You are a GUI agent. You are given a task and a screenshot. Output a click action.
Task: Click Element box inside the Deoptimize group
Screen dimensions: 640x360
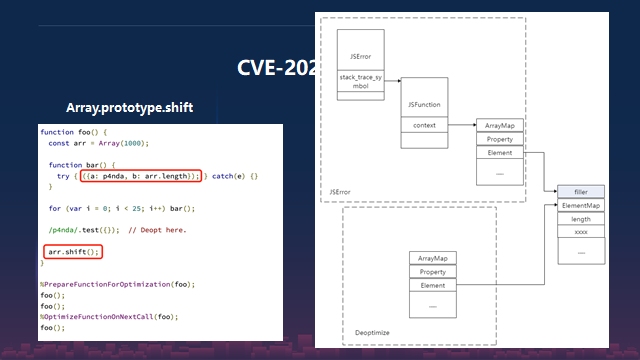tap(433, 285)
